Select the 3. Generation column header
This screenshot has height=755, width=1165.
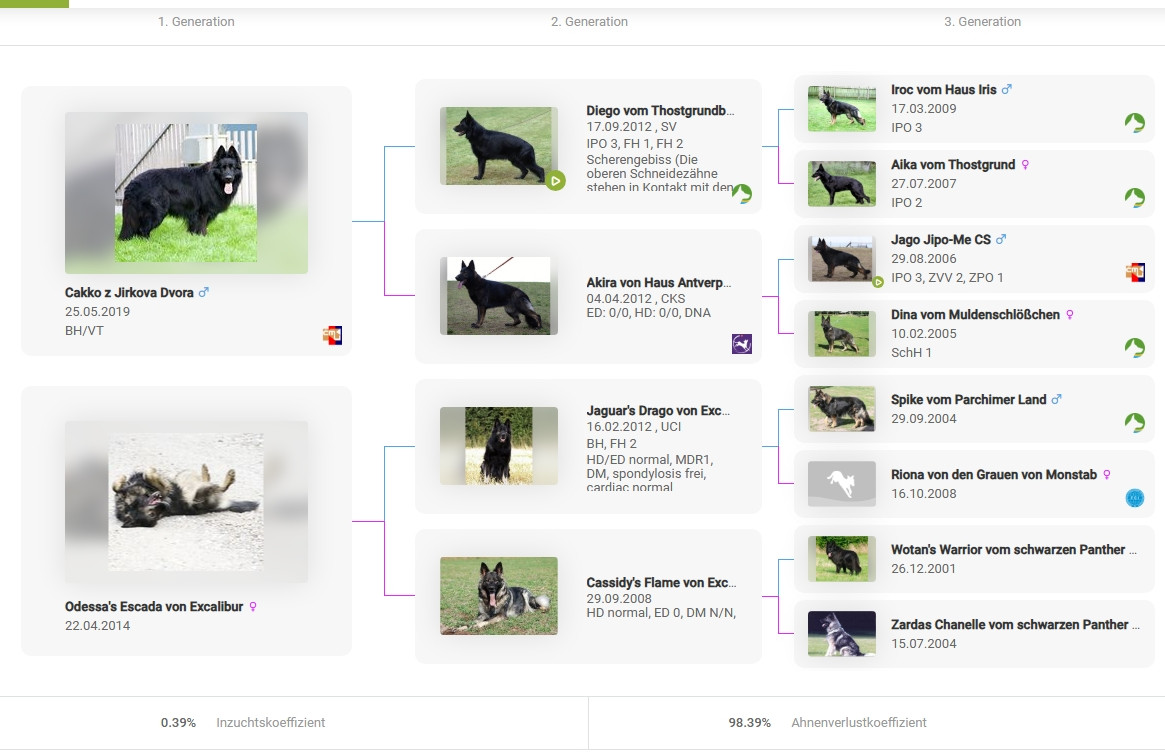tap(982, 22)
